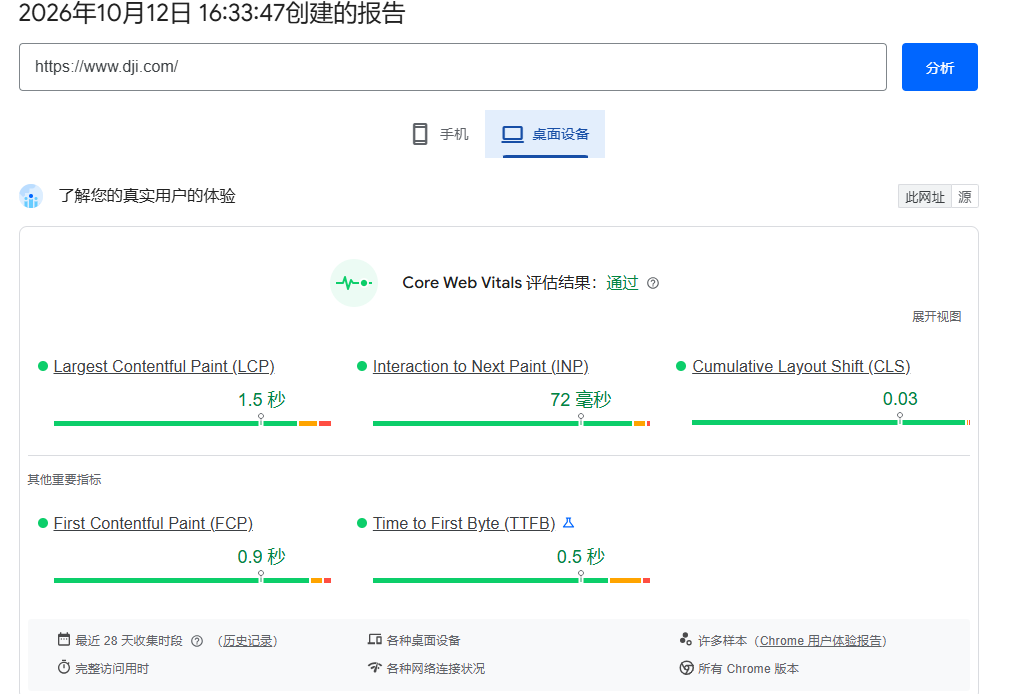Screen dimensions: 1025x694
Task: Select the 源 toggle option
Action: click(x=965, y=197)
